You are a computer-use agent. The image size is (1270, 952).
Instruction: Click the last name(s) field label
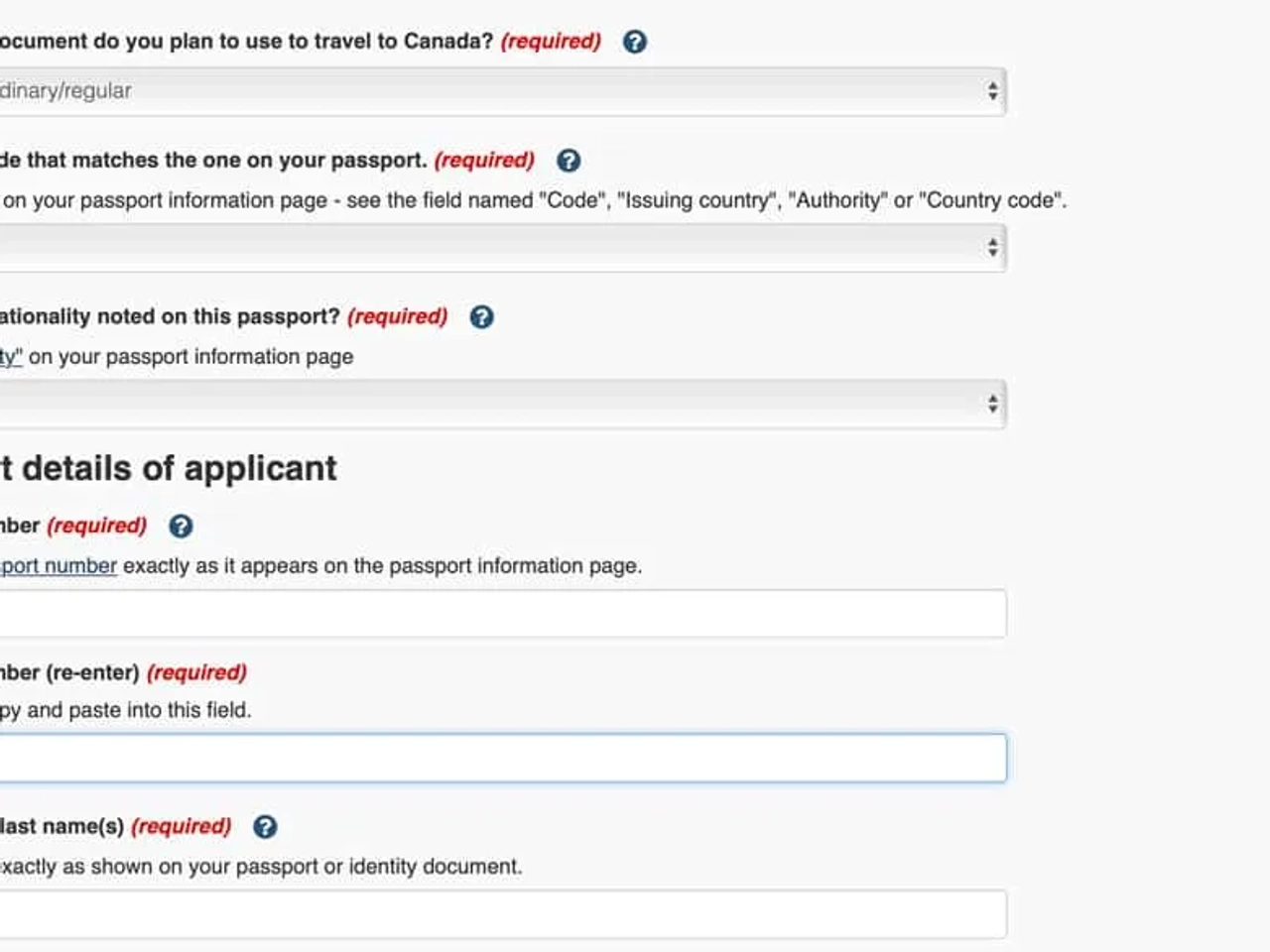tap(62, 827)
